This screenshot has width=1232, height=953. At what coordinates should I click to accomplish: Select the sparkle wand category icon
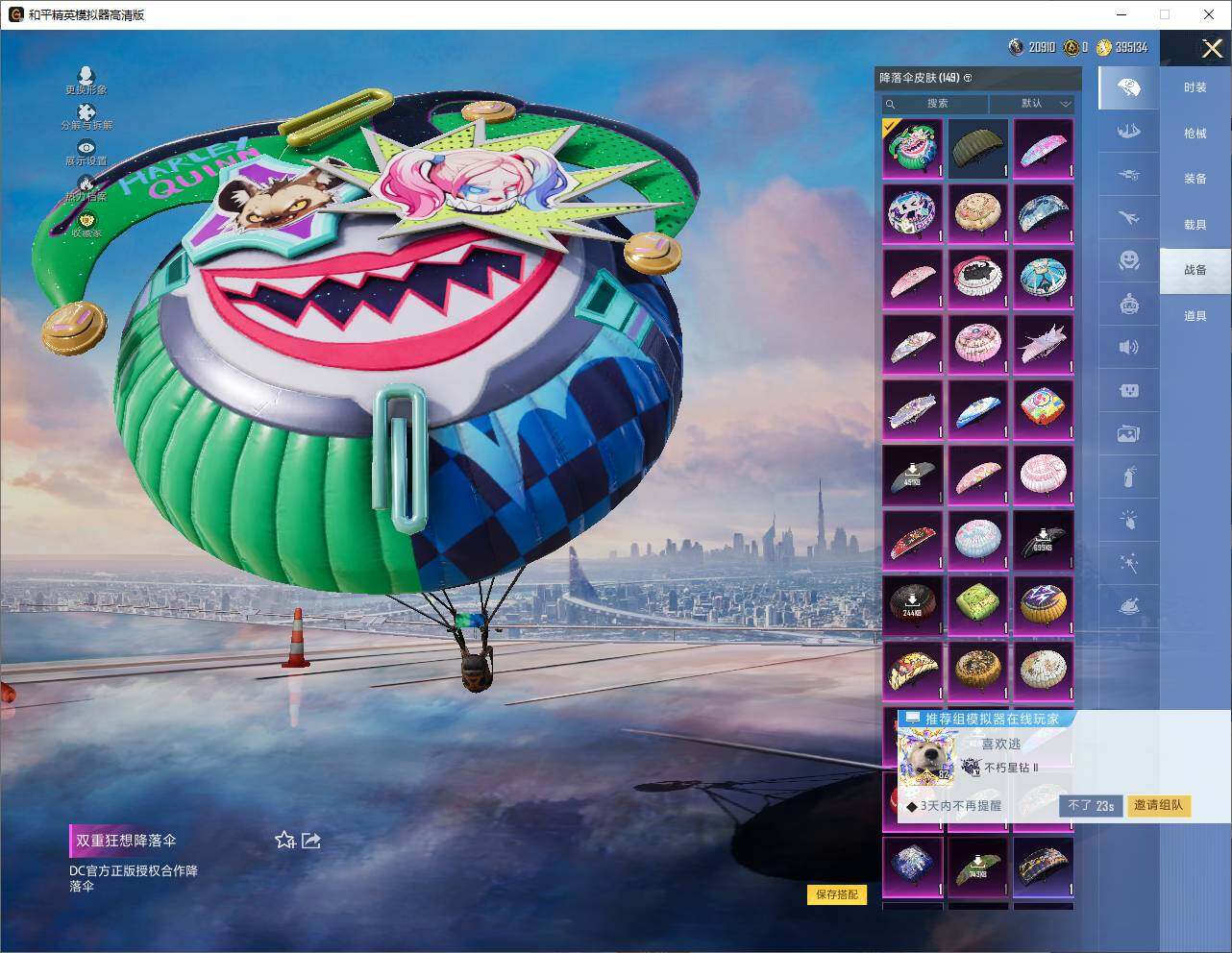click(x=1129, y=563)
